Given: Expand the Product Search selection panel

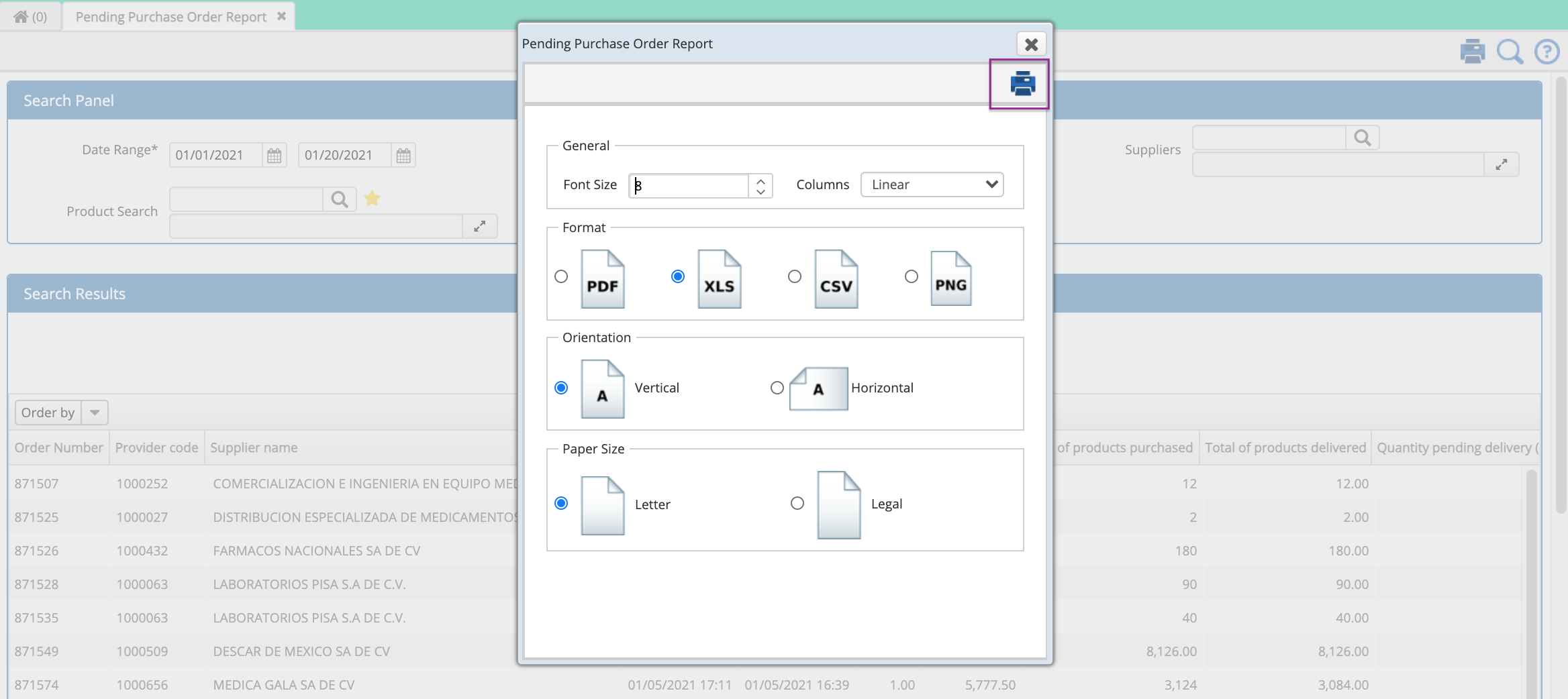Looking at the screenshot, I should coord(479,226).
